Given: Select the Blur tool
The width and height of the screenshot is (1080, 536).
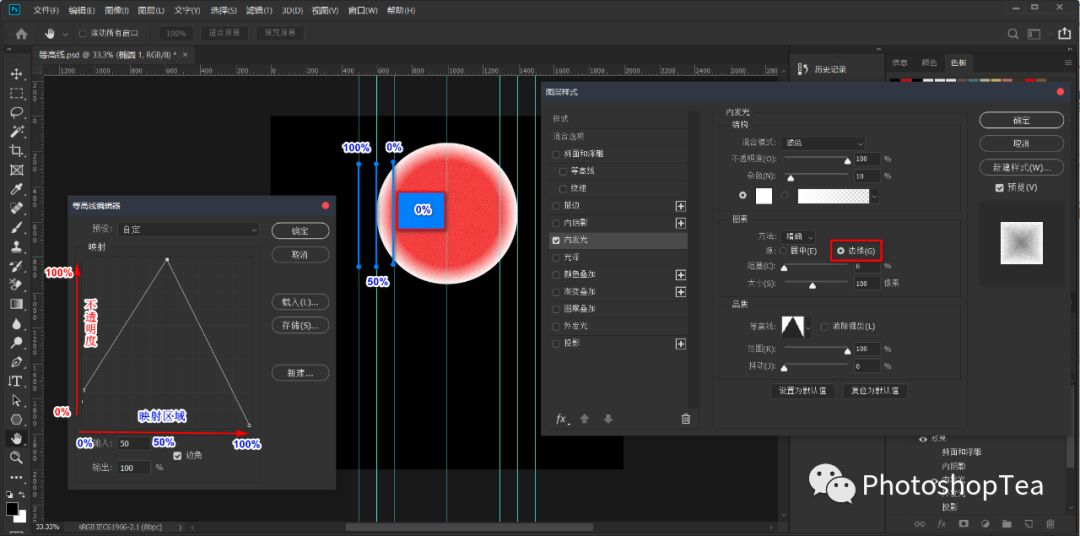Looking at the screenshot, I should [x=17, y=323].
